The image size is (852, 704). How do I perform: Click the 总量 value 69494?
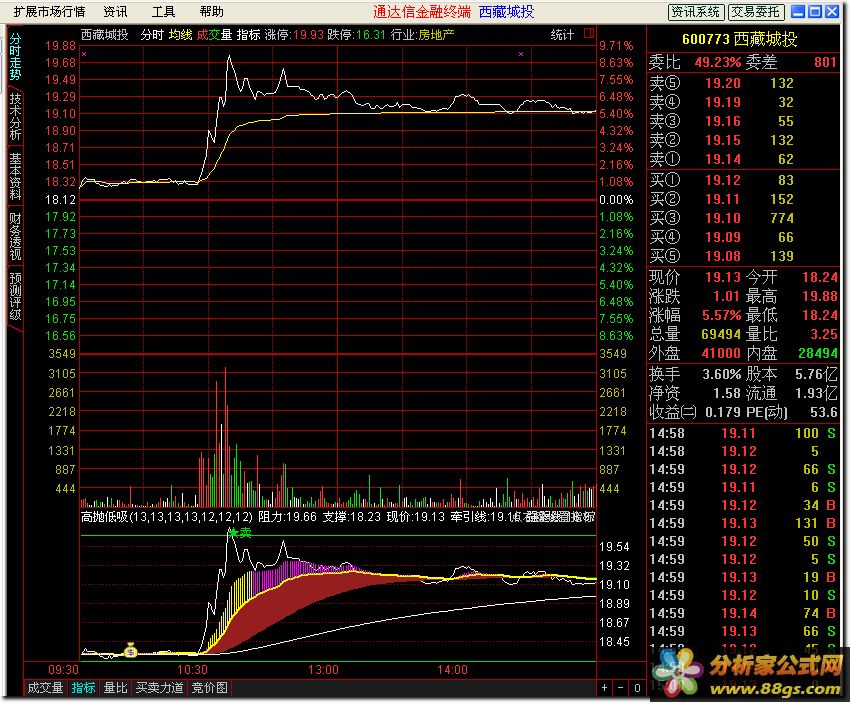tap(721, 334)
